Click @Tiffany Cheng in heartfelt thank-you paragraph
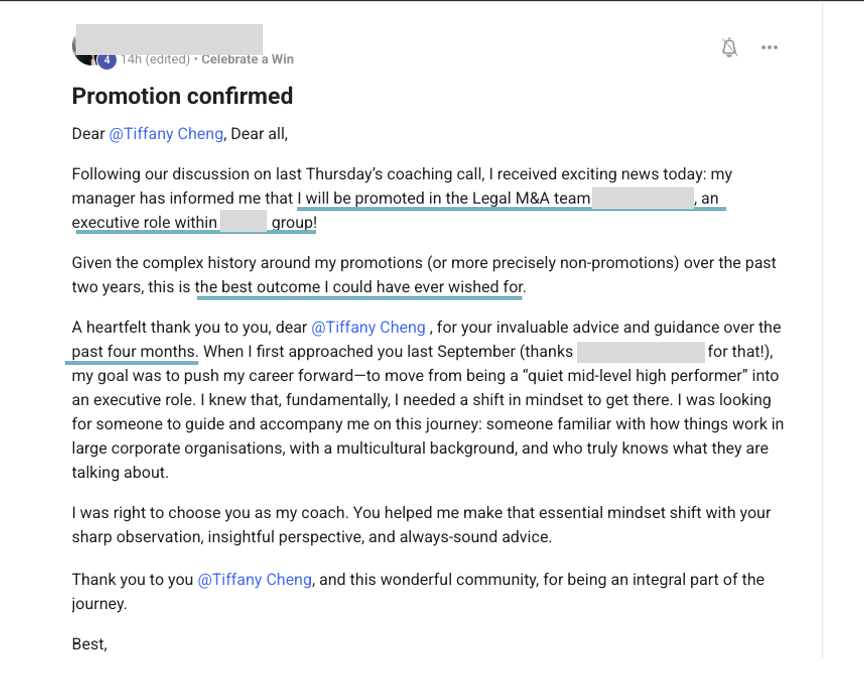The height and width of the screenshot is (673, 864). [x=369, y=327]
